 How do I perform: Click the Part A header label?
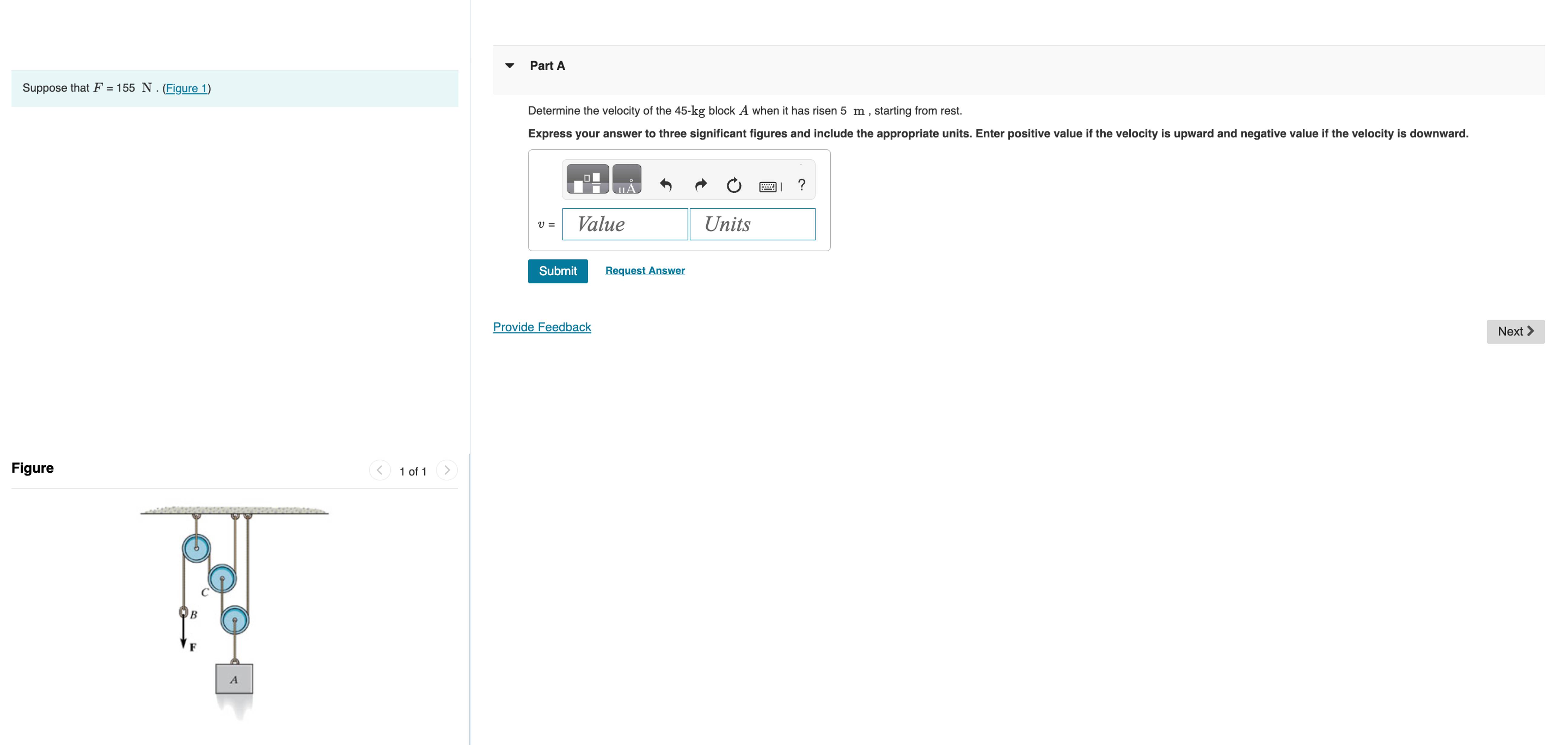coord(547,66)
